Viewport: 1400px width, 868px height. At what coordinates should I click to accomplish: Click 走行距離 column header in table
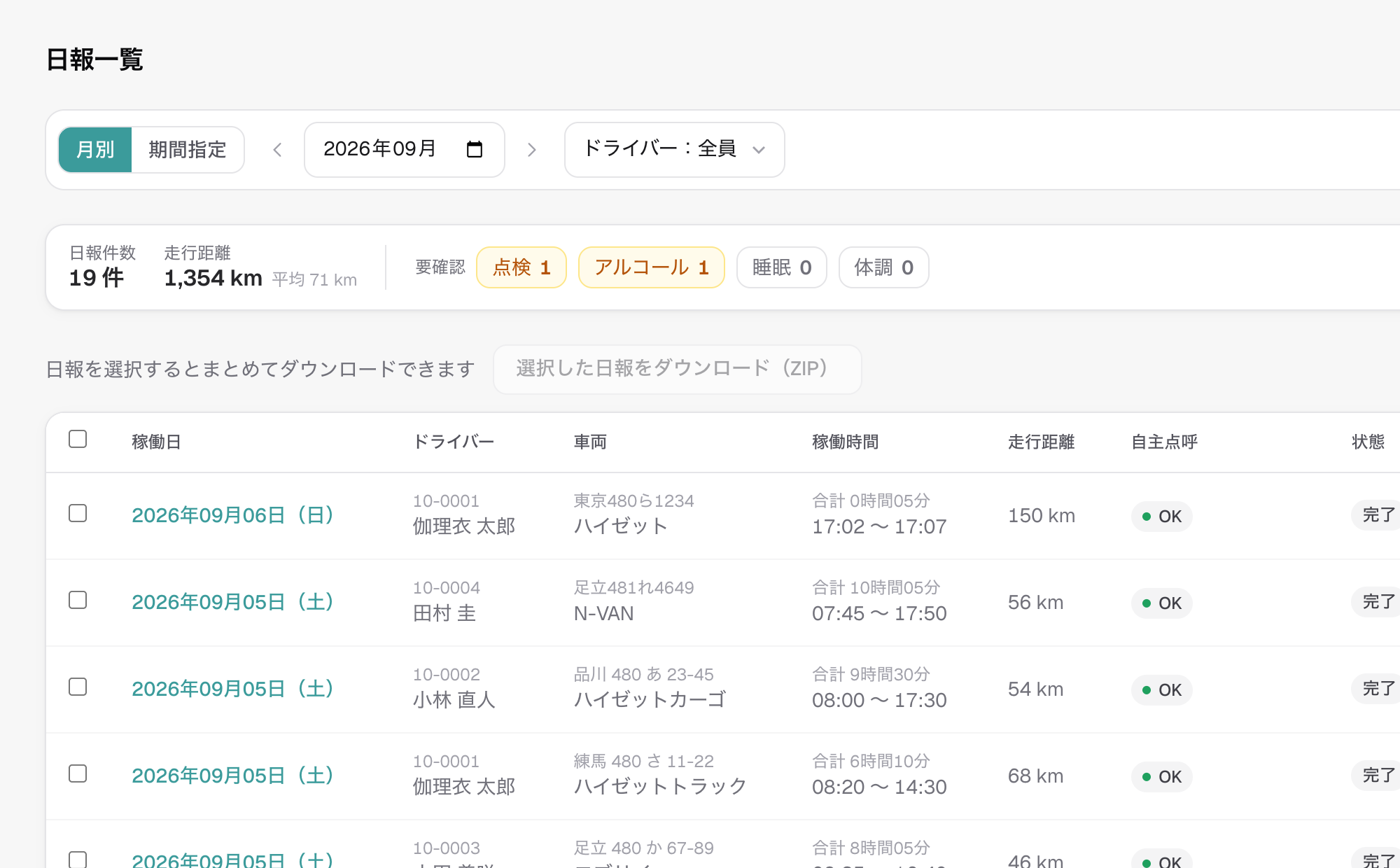[1042, 442]
